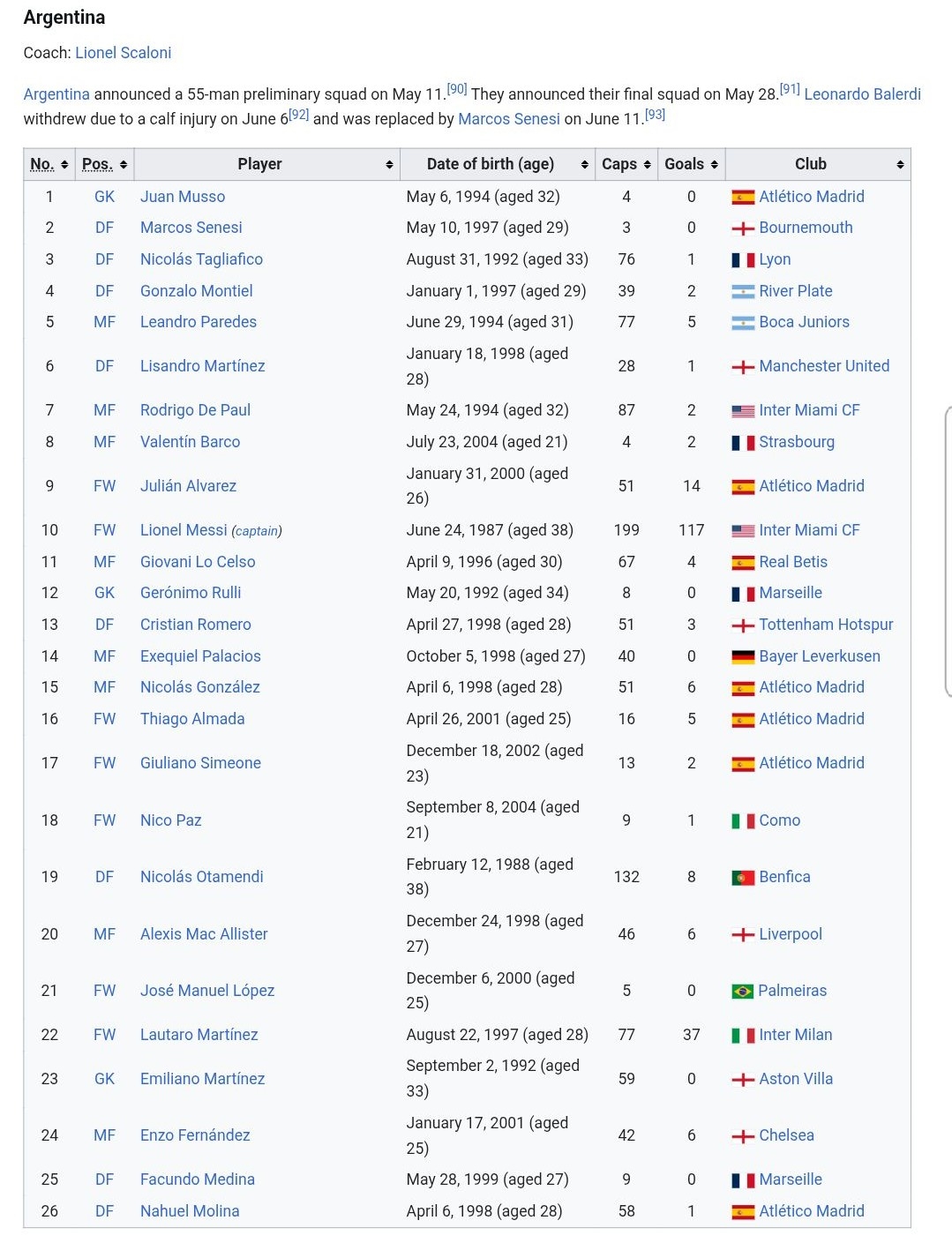Image resolution: width=952 pixels, height=1243 pixels.
Task: Follow the Lionel Messi player link
Action: point(184,530)
